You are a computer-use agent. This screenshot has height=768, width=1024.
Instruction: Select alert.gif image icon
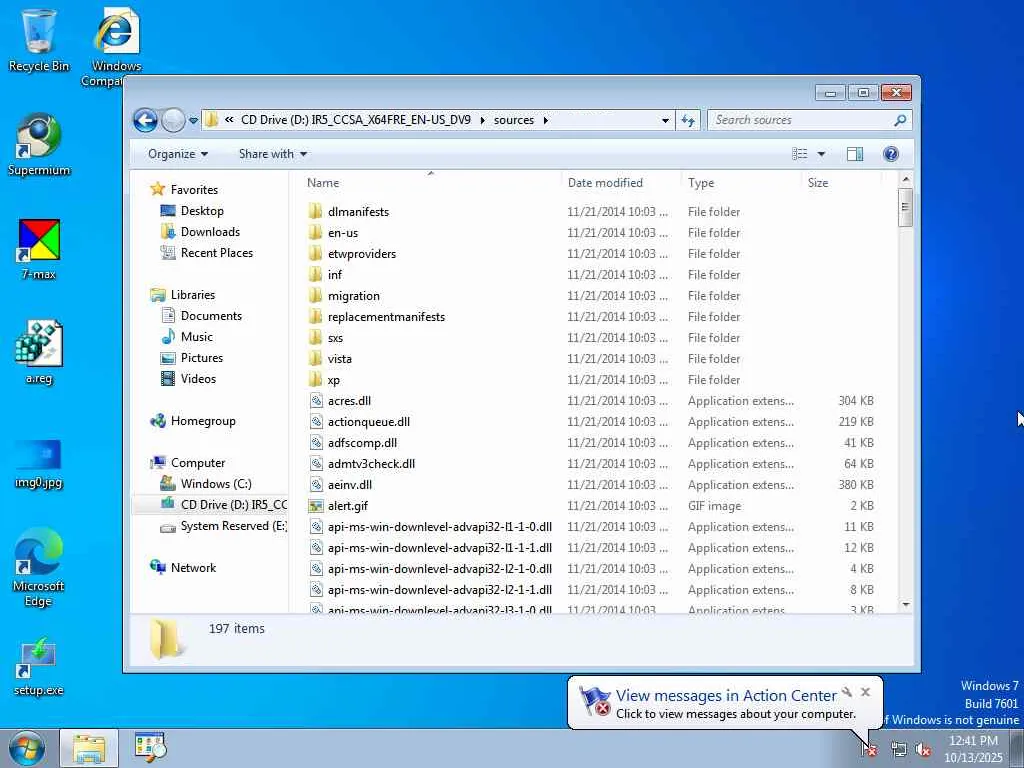pyautogui.click(x=316, y=506)
